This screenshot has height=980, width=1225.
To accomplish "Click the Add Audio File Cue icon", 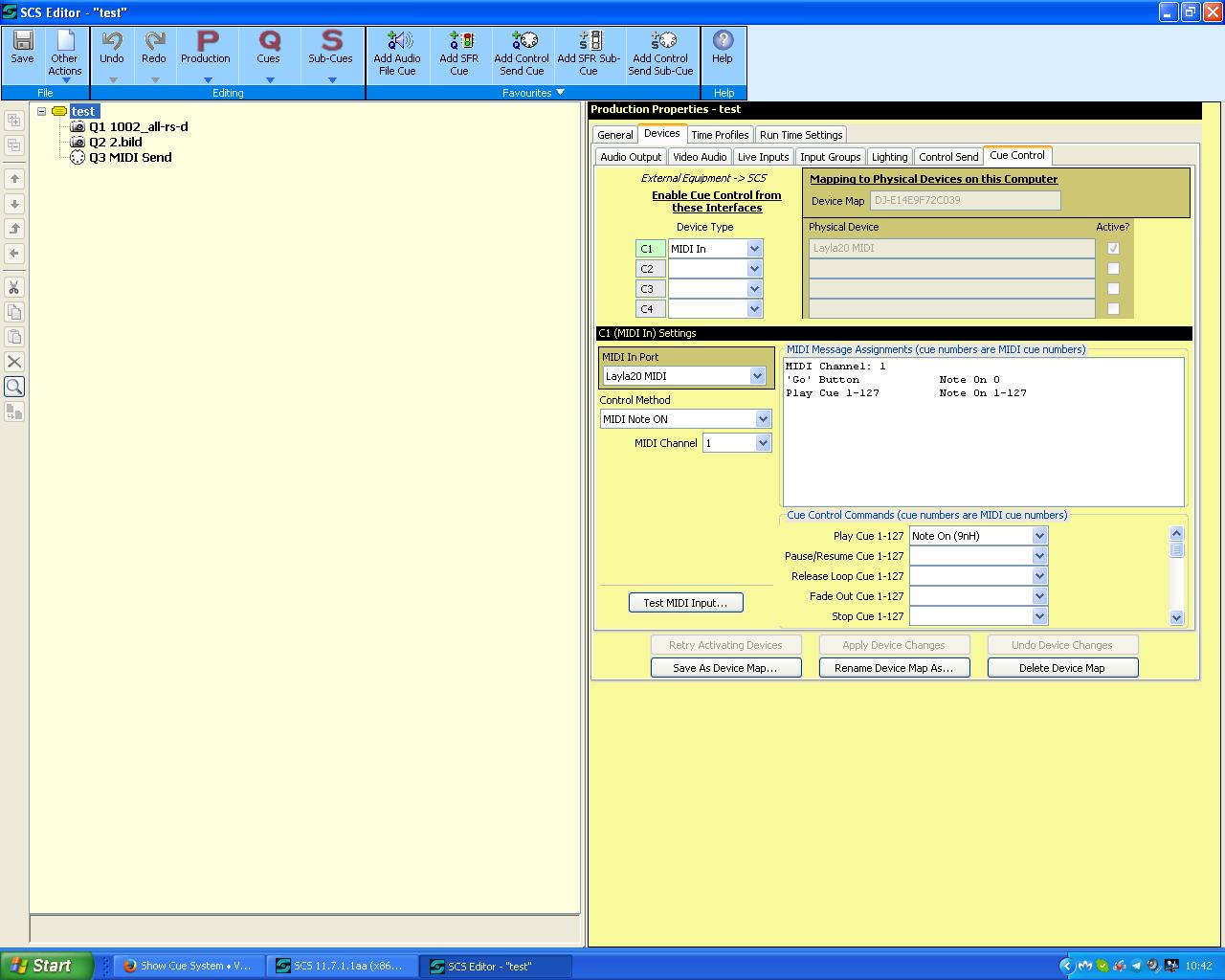I will 397,41.
